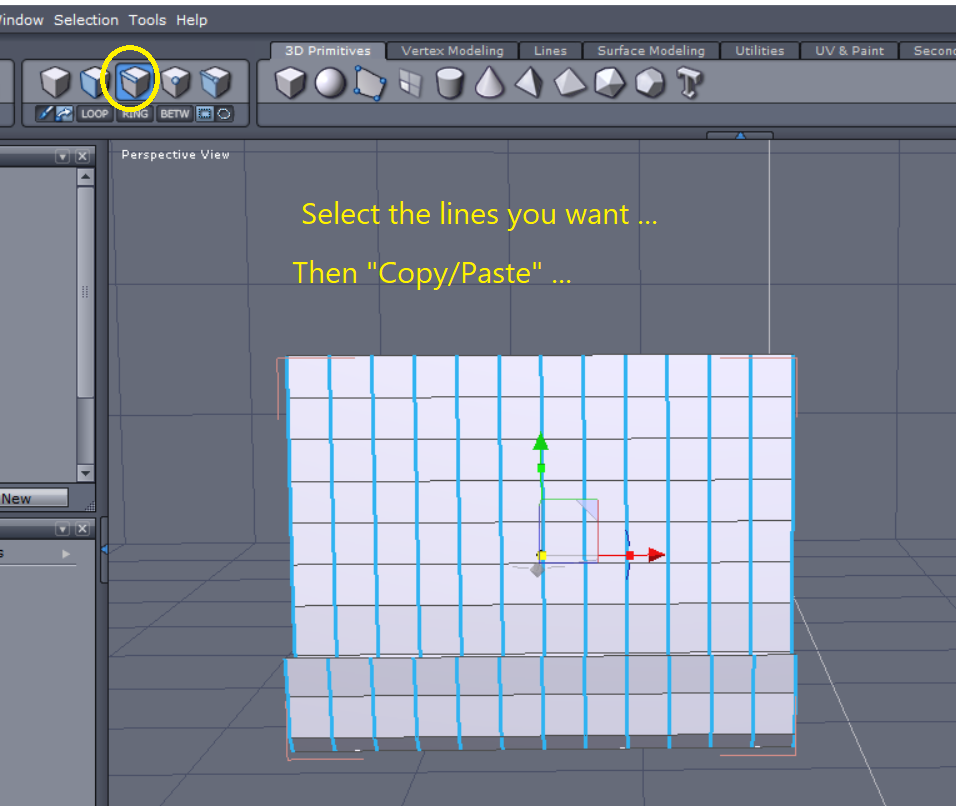Create a Pyramid primitive

click(529, 82)
